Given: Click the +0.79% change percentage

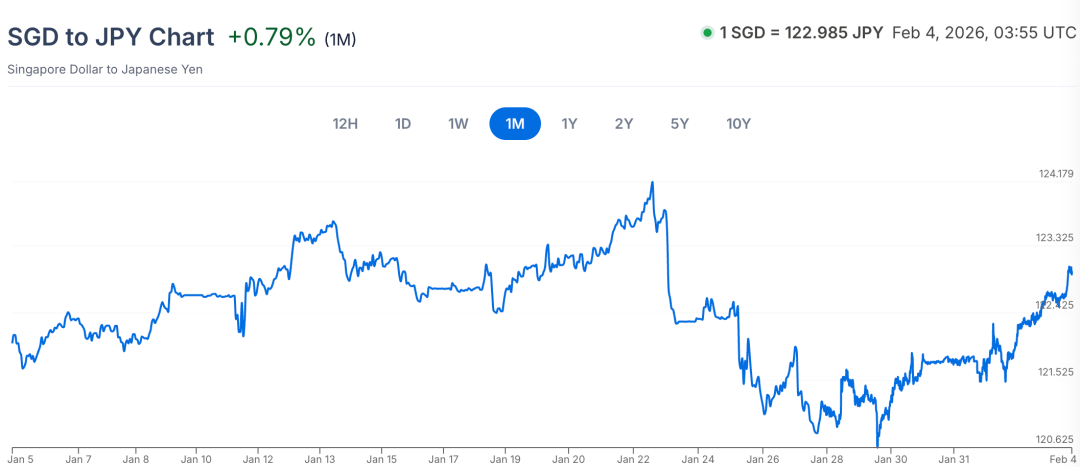Looking at the screenshot, I should [272, 37].
